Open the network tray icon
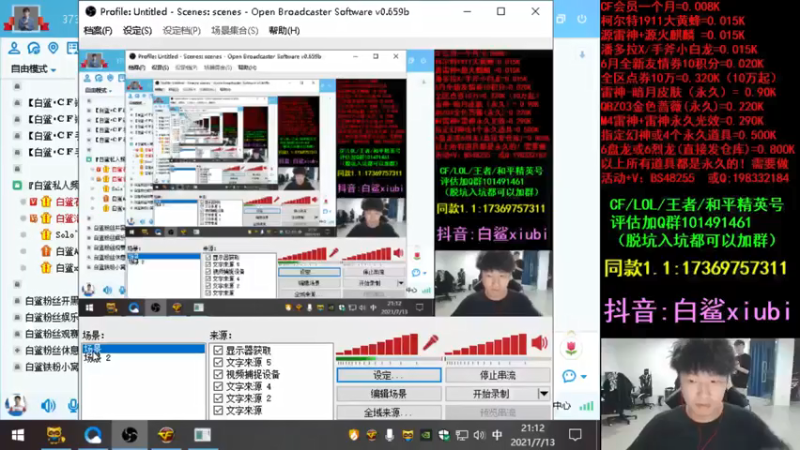The height and width of the screenshot is (450, 800). [x=462, y=435]
